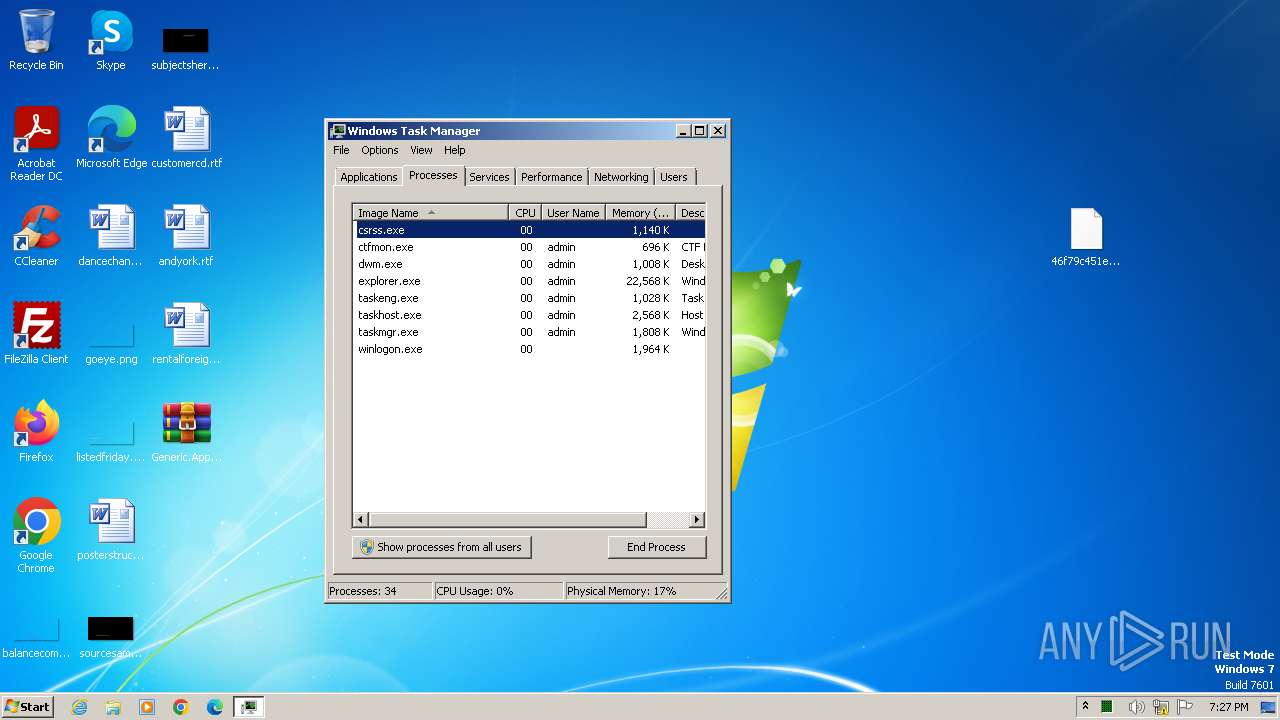Click Show processes from all users
This screenshot has width=1280, height=720.
point(441,547)
